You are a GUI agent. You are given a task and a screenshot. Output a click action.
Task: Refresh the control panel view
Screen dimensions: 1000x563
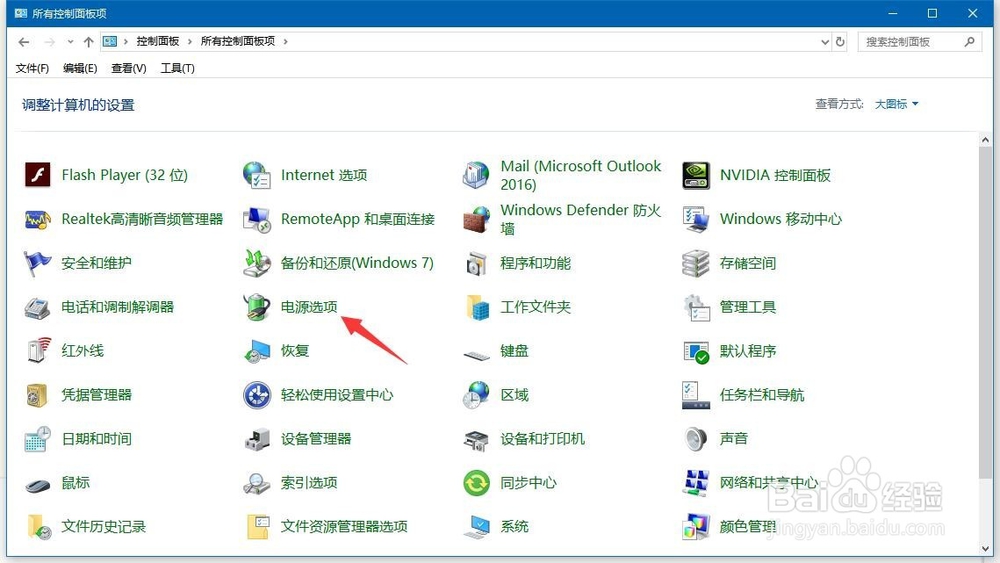840,41
